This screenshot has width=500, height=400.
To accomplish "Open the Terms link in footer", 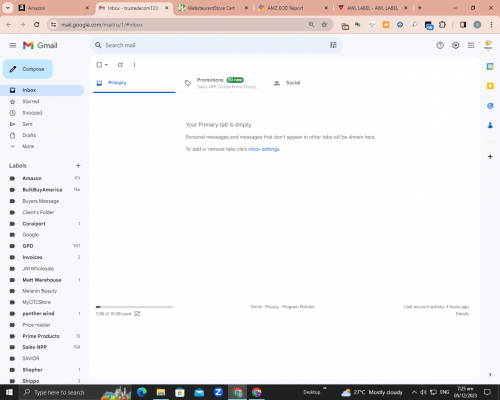I will click(x=256, y=307).
